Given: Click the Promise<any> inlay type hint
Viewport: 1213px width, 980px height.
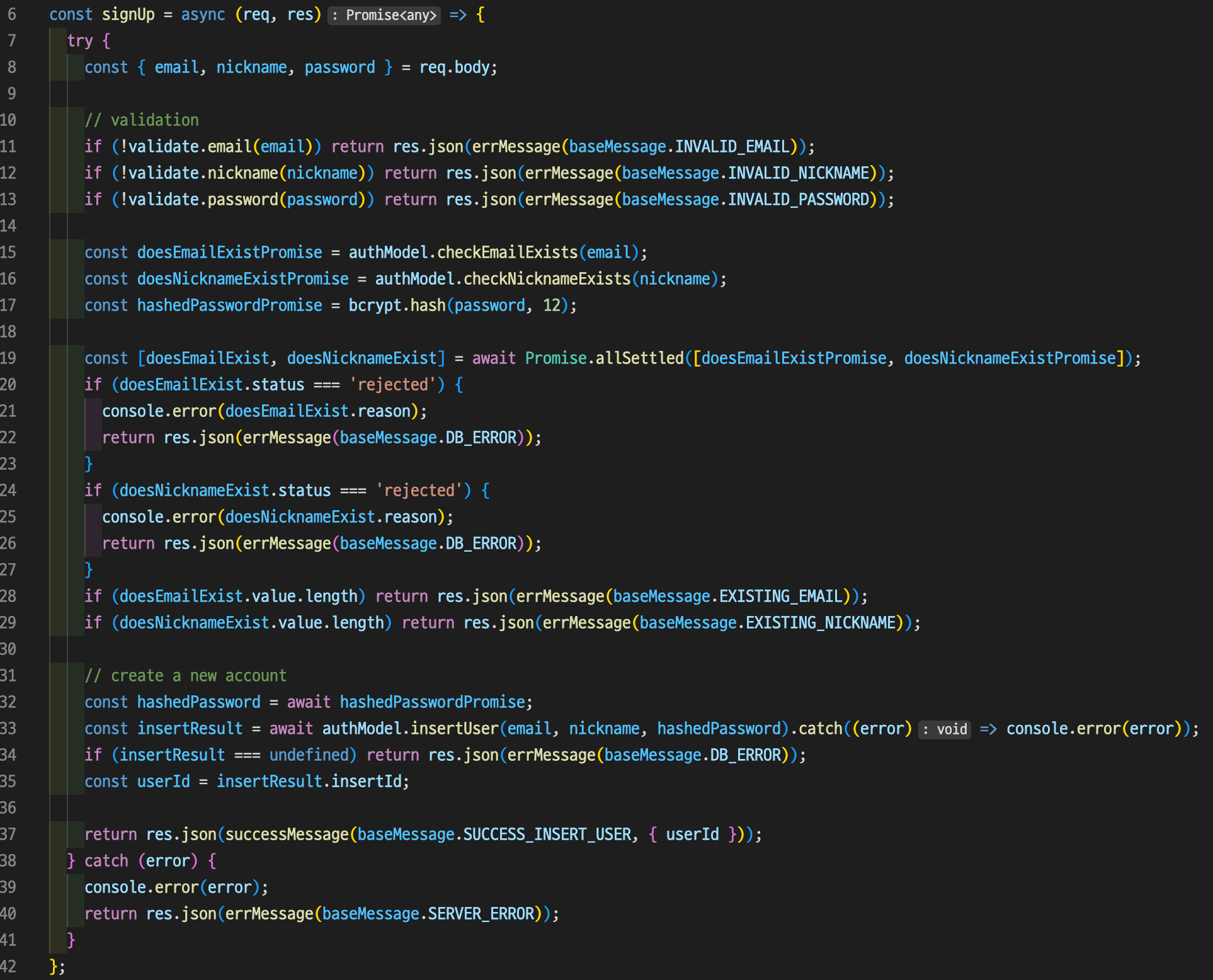Looking at the screenshot, I should click(x=384, y=15).
